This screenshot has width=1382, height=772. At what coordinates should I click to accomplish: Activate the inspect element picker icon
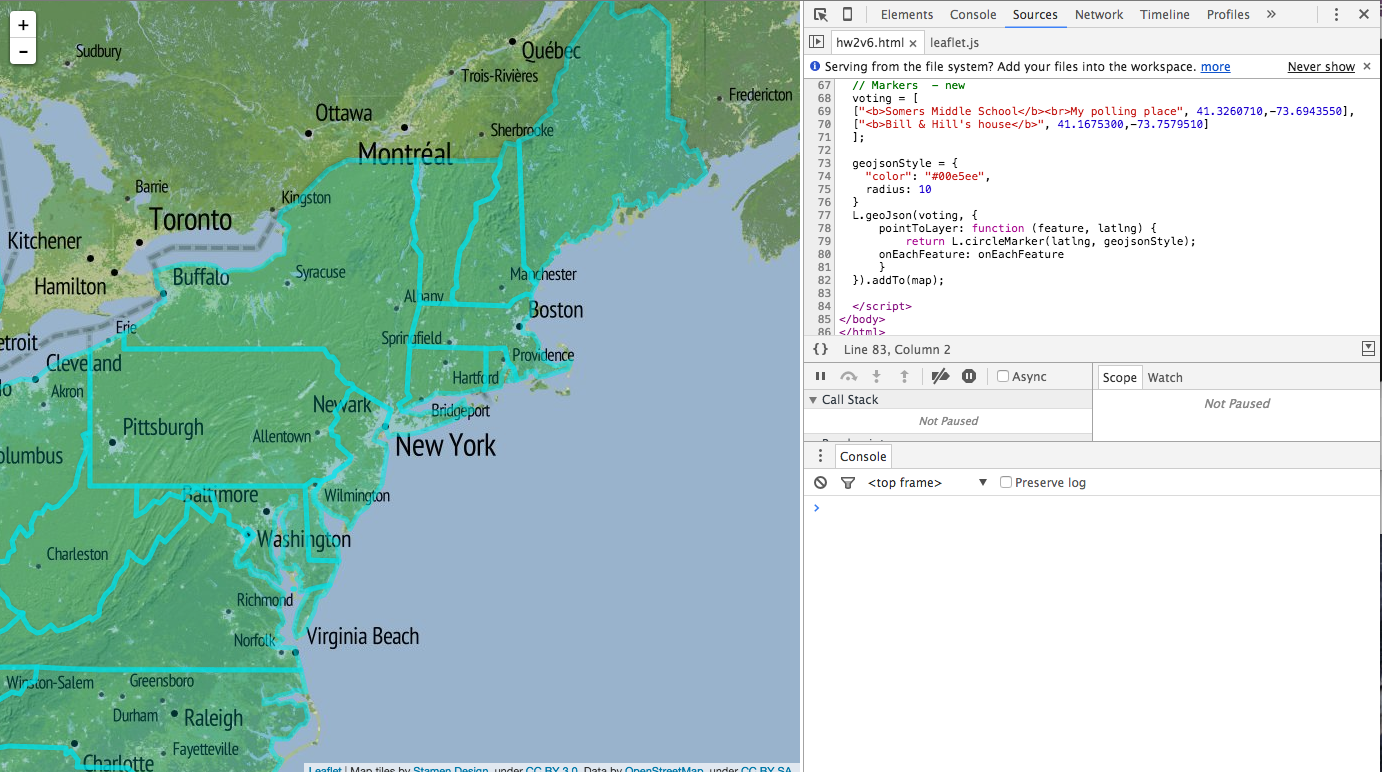820,14
